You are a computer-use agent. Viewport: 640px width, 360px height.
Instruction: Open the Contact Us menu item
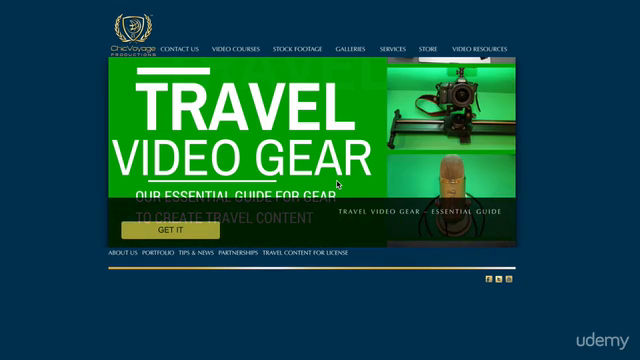pos(180,49)
